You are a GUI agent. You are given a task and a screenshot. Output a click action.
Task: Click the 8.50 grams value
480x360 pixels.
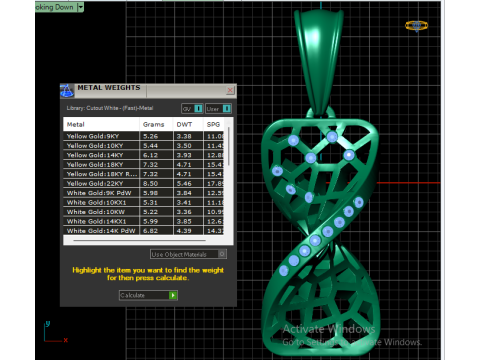[150, 184]
